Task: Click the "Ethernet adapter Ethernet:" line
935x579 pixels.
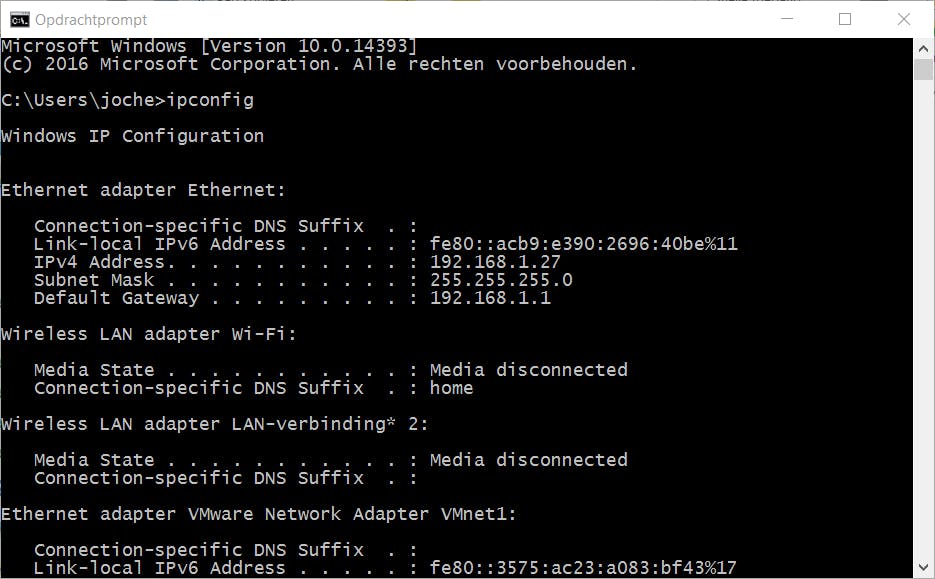Action: pos(144,190)
